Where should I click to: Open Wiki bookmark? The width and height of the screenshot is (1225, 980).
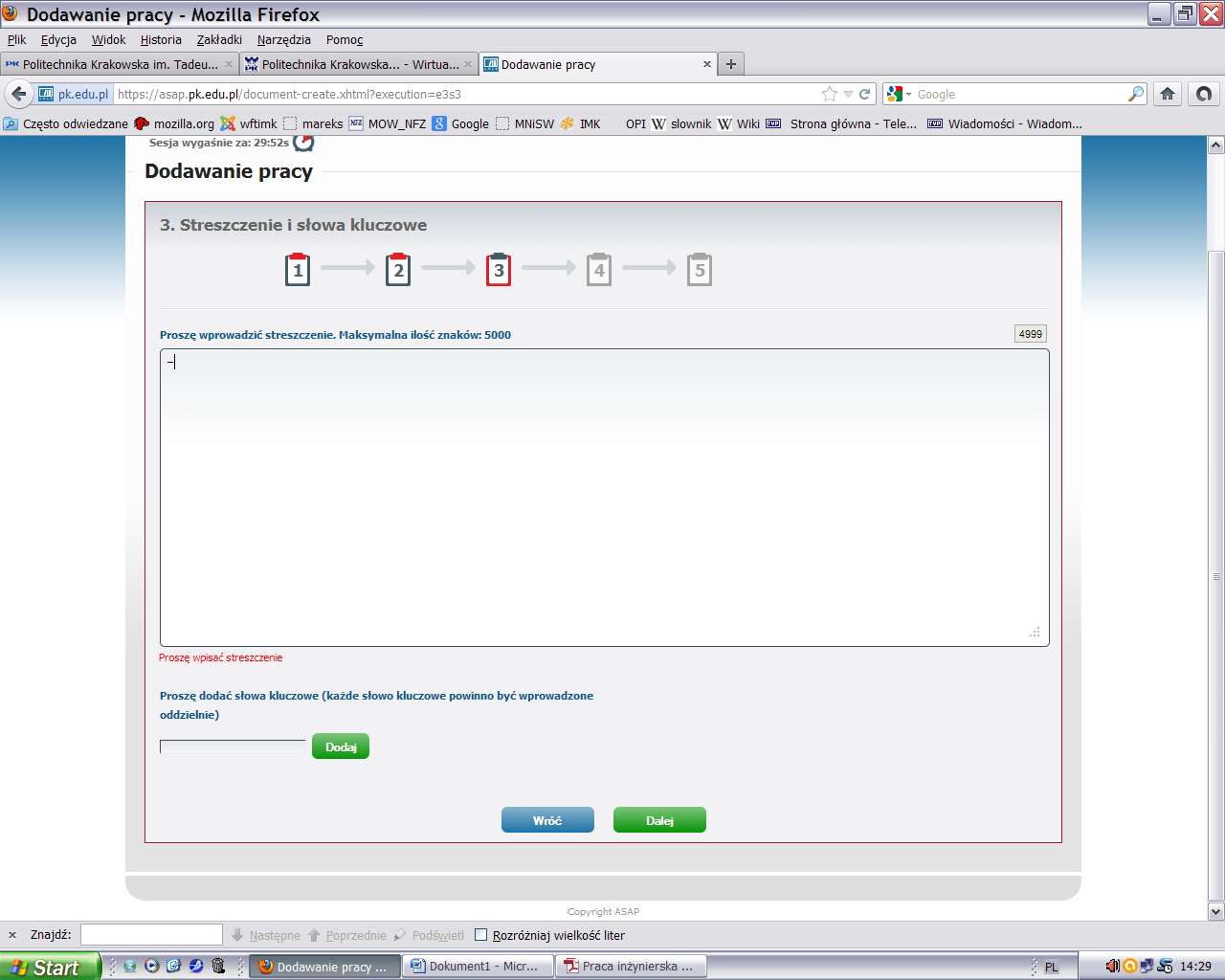[x=739, y=123]
